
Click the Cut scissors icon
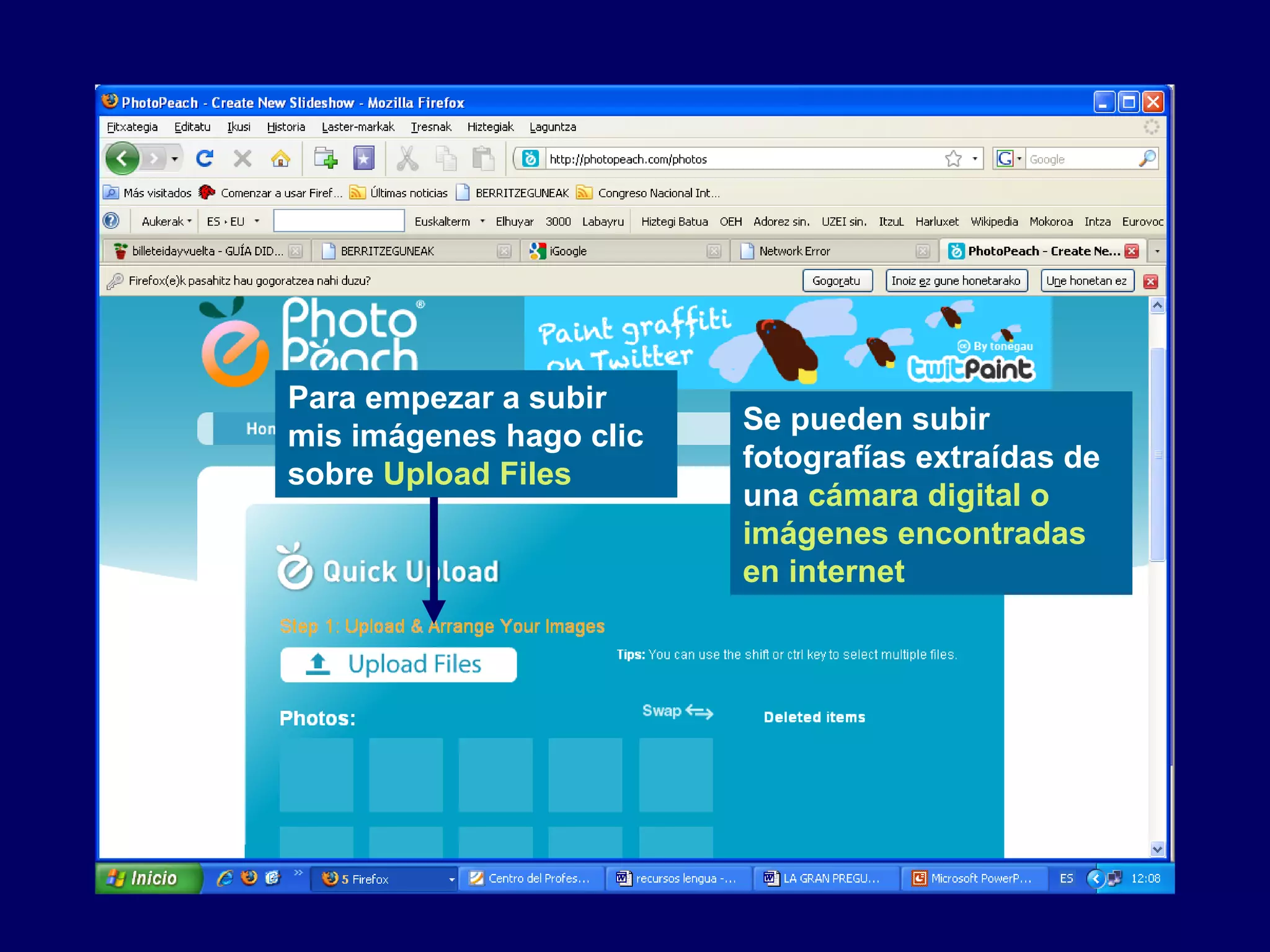tap(407, 159)
